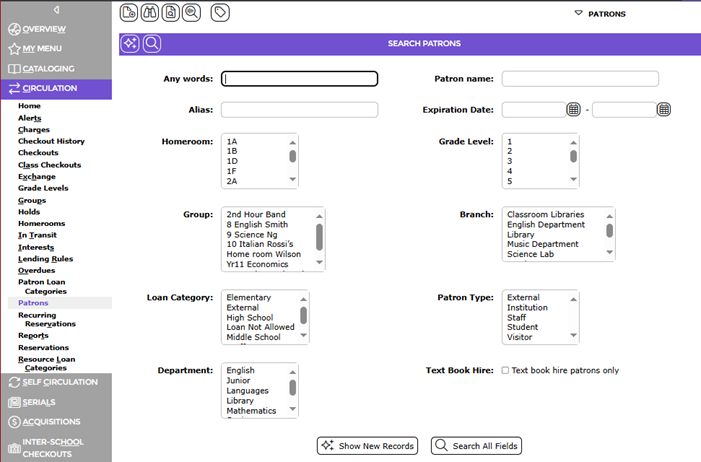Open the Alerts sidebar link
This screenshot has height=462, width=701.
[30, 118]
